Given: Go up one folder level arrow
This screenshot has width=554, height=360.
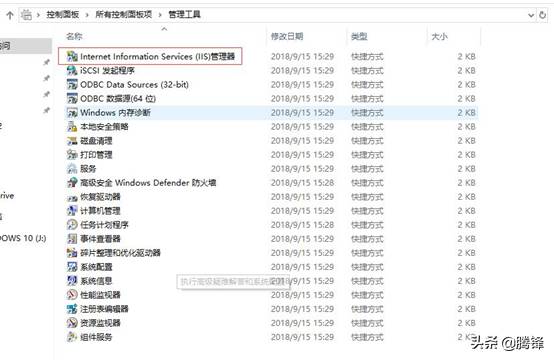Looking at the screenshot, I should [x=10, y=15].
